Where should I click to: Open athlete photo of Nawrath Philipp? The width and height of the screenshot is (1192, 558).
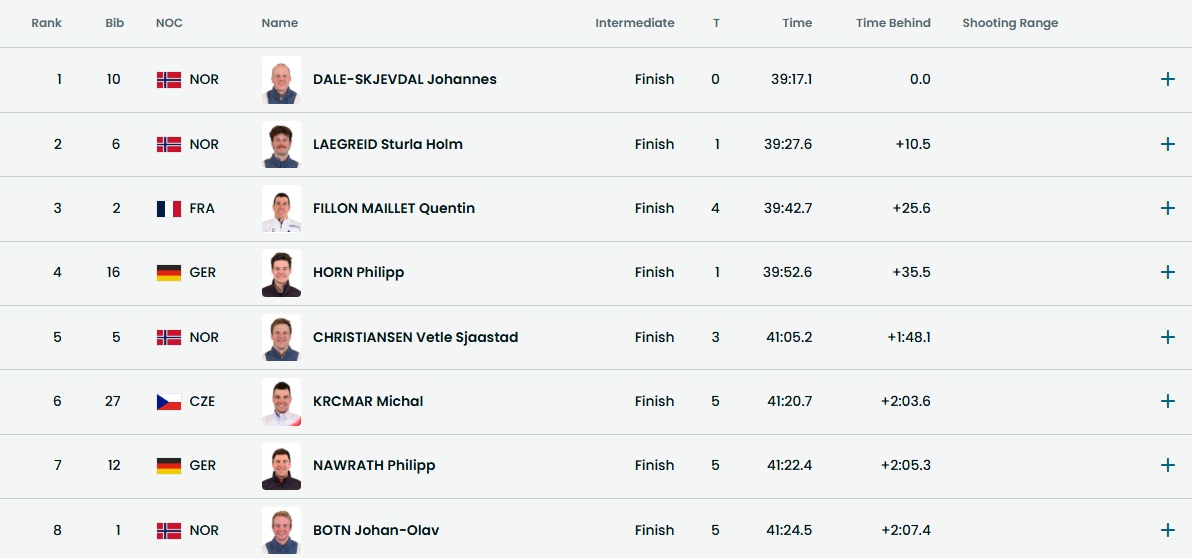(x=281, y=466)
